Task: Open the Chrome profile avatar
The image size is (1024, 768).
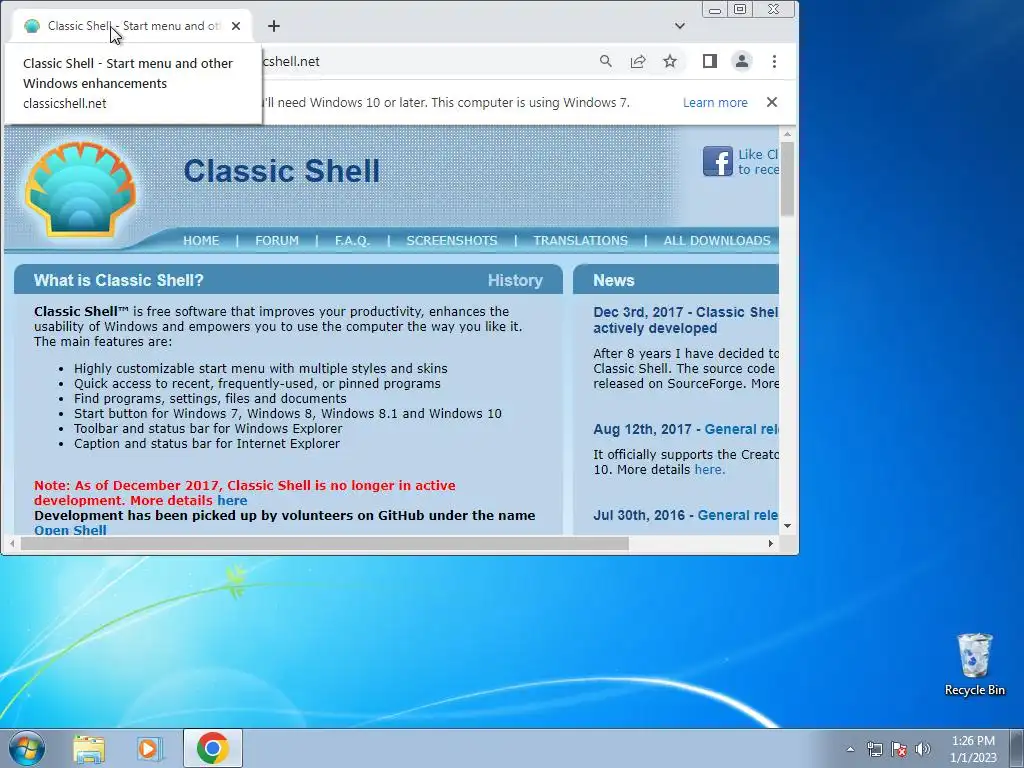Action: click(x=742, y=61)
